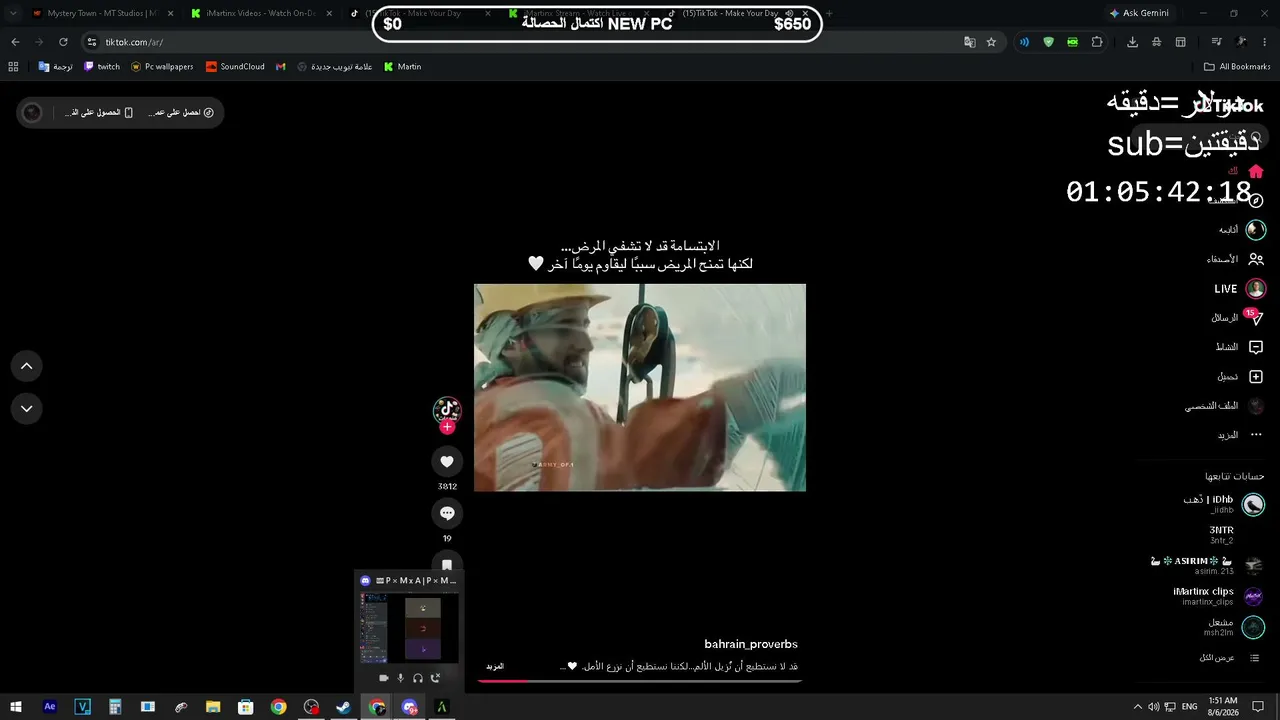Viewport: 1280px width, 720px height.
Task: Open the ترجمة bookmark
Action: (x=56, y=67)
